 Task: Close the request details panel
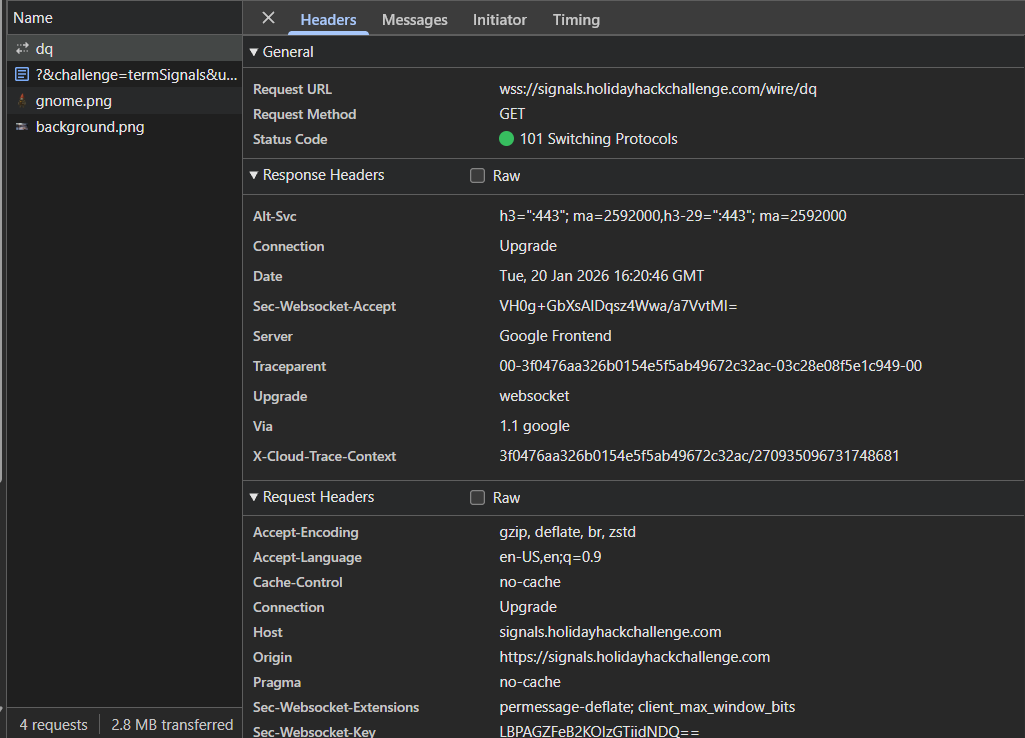[x=268, y=18]
